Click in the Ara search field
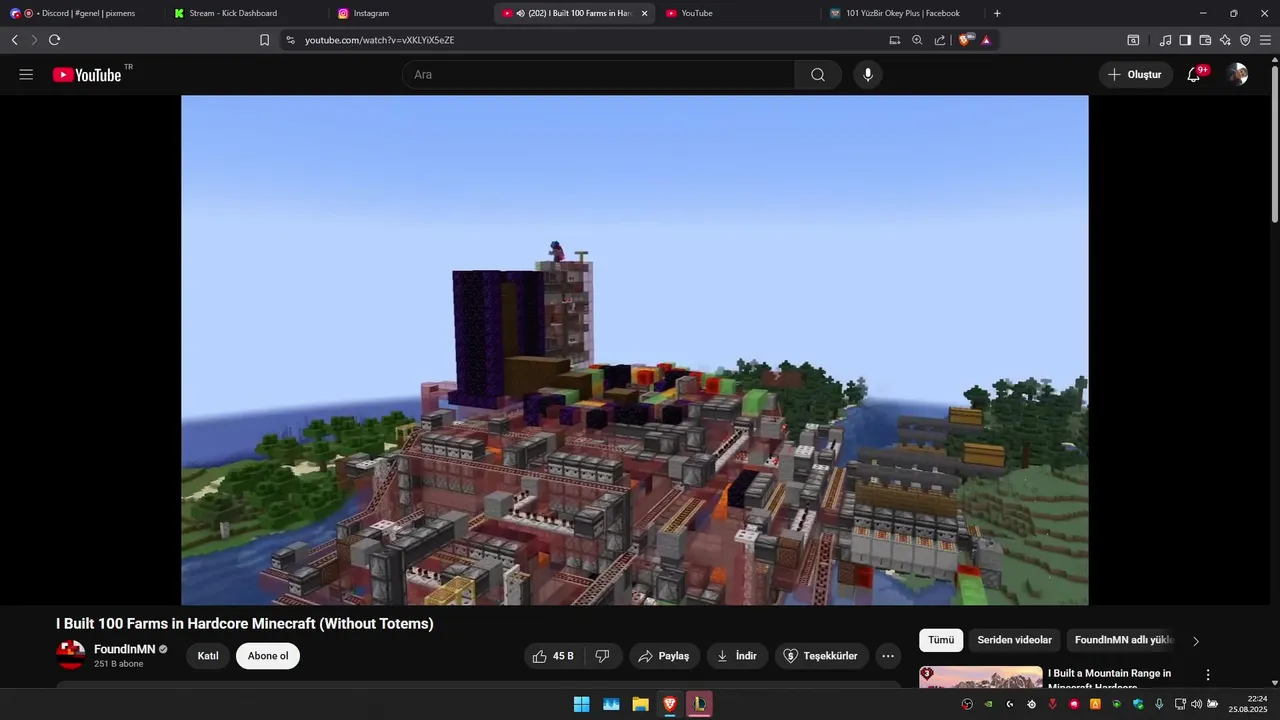The width and height of the screenshot is (1280, 720). pos(598,75)
